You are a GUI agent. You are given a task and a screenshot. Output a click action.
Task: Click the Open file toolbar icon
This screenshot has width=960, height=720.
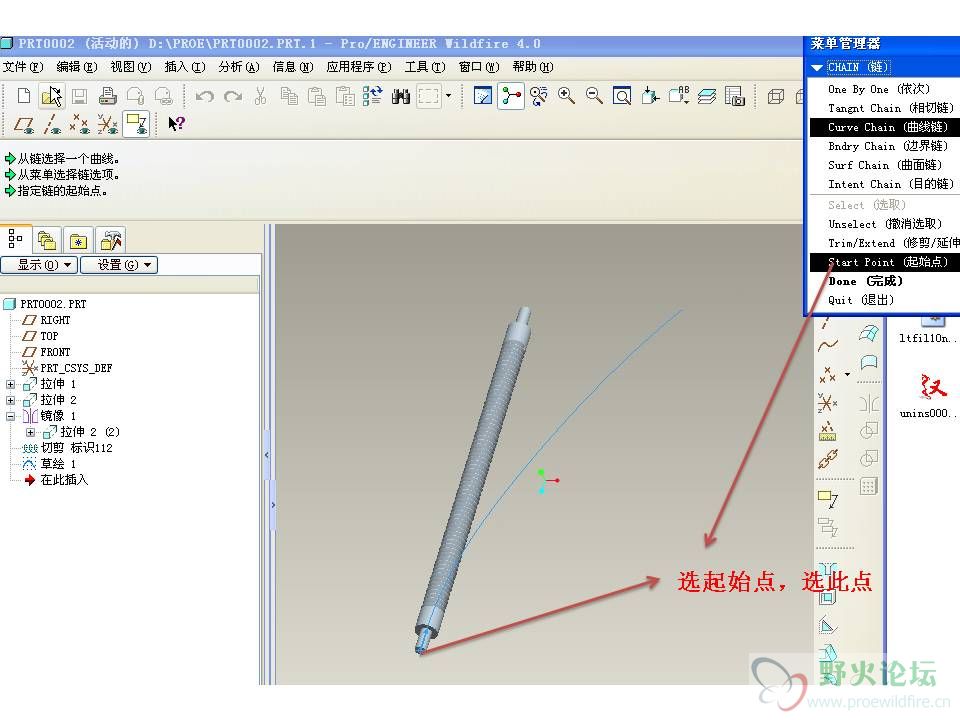pyautogui.click(x=51, y=96)
